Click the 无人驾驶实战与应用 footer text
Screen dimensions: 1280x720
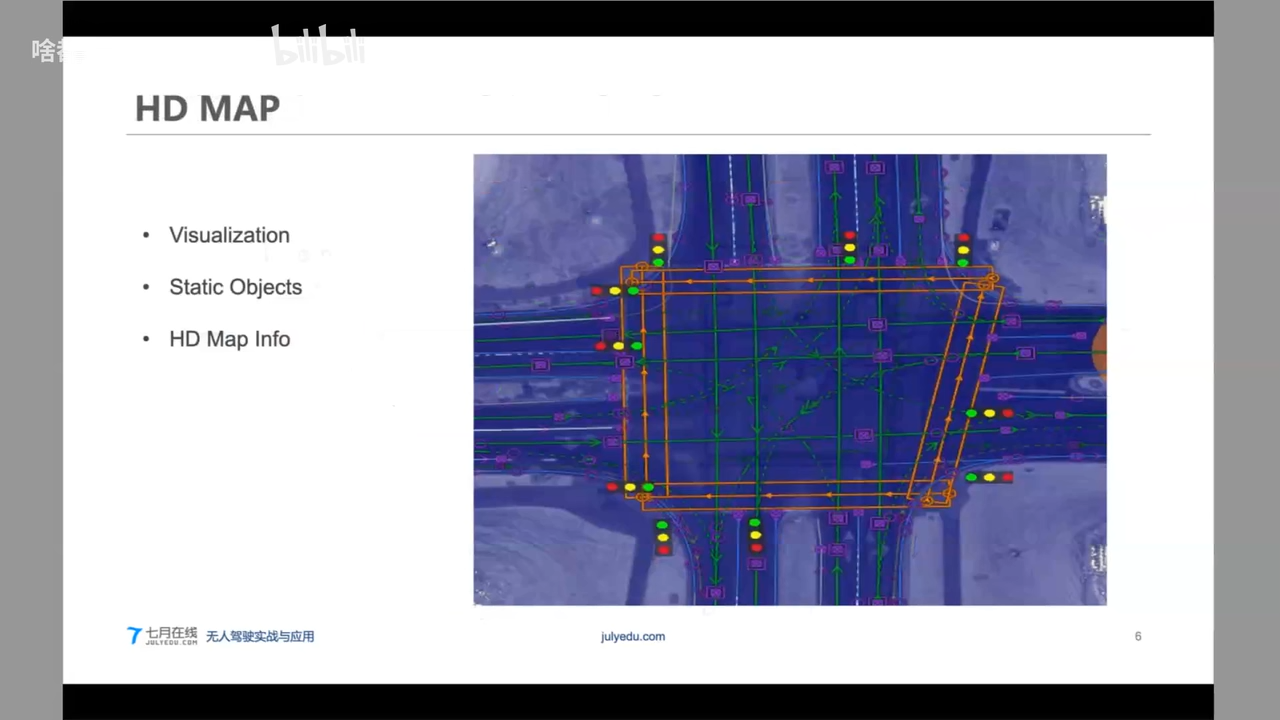click(x=260, y=636)
